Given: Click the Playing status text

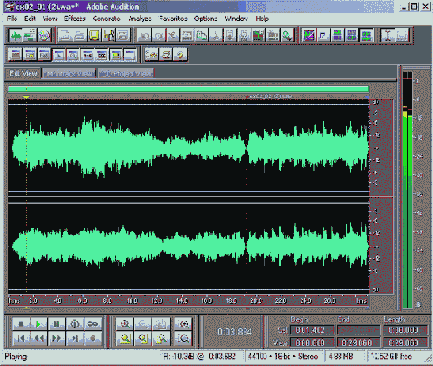Looking at the screenshot, I should click(16, 357).
